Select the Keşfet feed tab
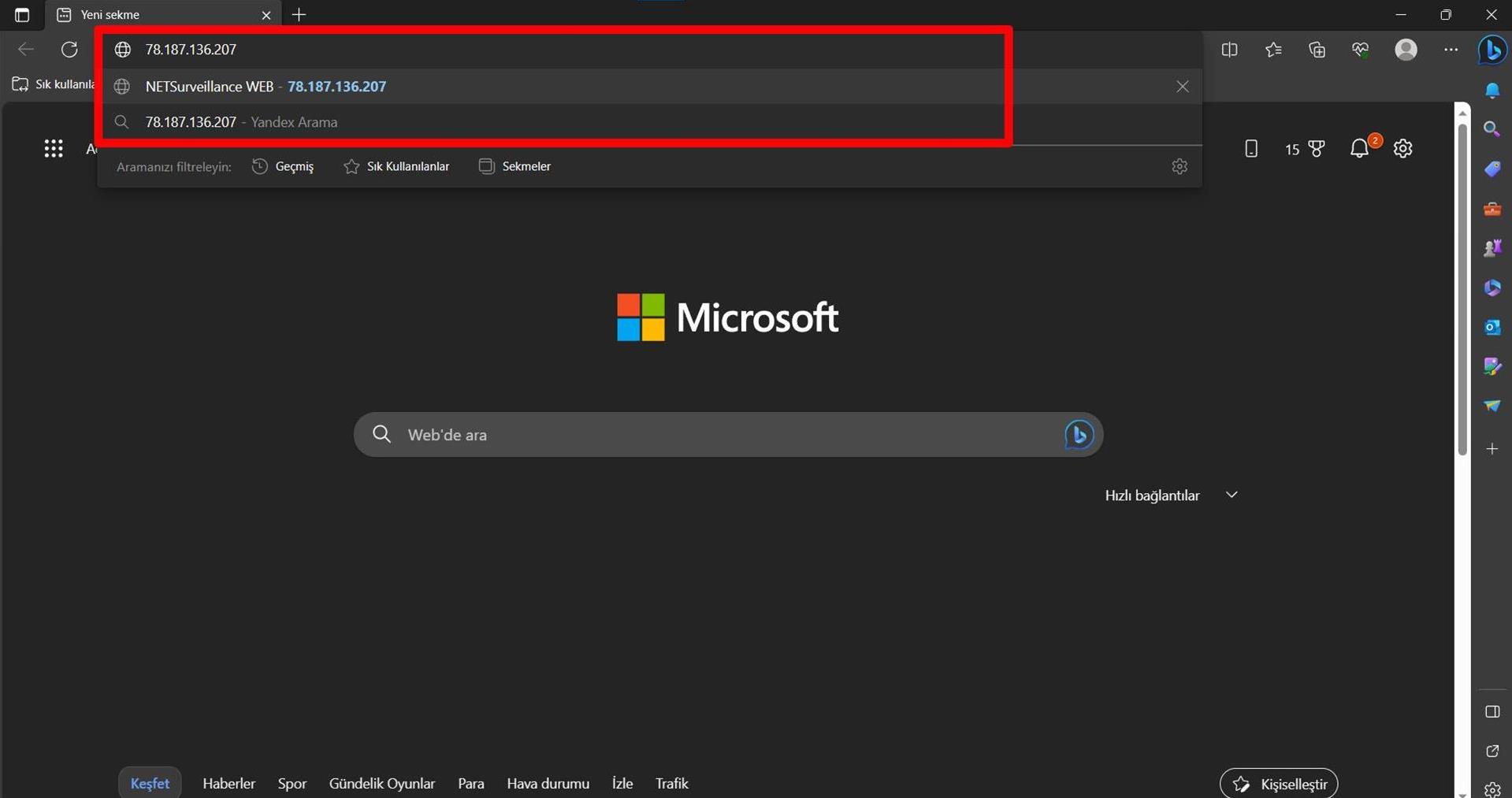This screenshot has height=798, width=1512. coord(150,783)
